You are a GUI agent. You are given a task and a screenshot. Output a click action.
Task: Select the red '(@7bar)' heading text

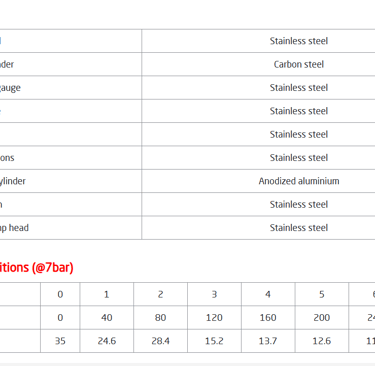[x=53, y=268]
